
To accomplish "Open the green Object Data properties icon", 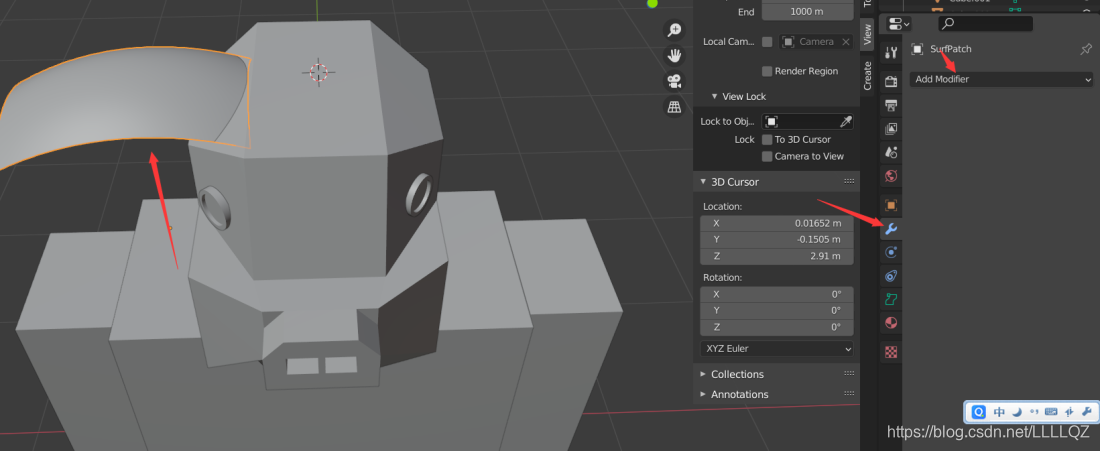I will point(891,299).
